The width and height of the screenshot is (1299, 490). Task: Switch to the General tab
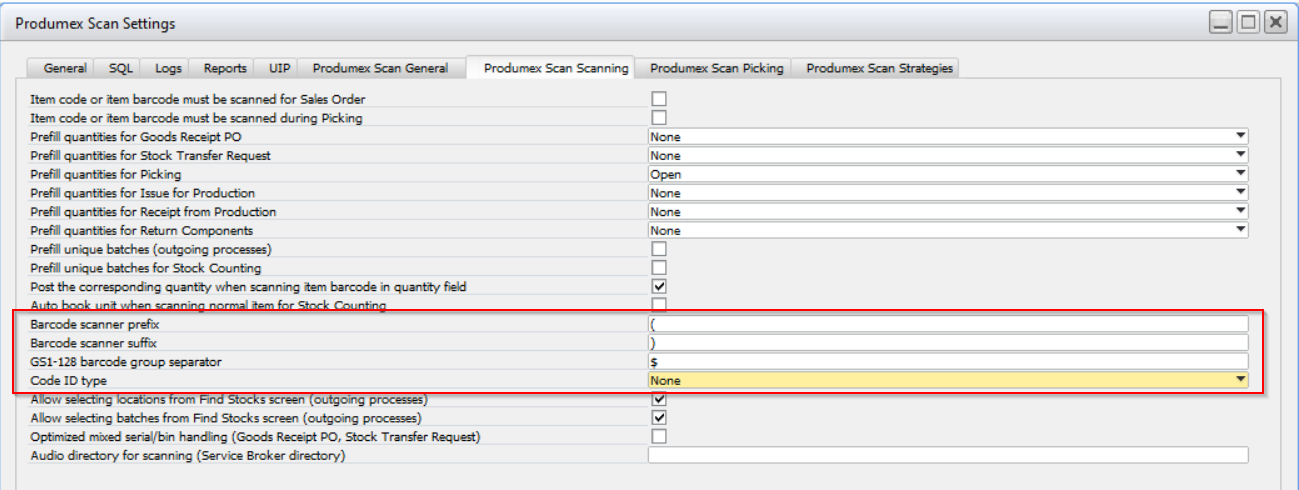pos(65,68)
